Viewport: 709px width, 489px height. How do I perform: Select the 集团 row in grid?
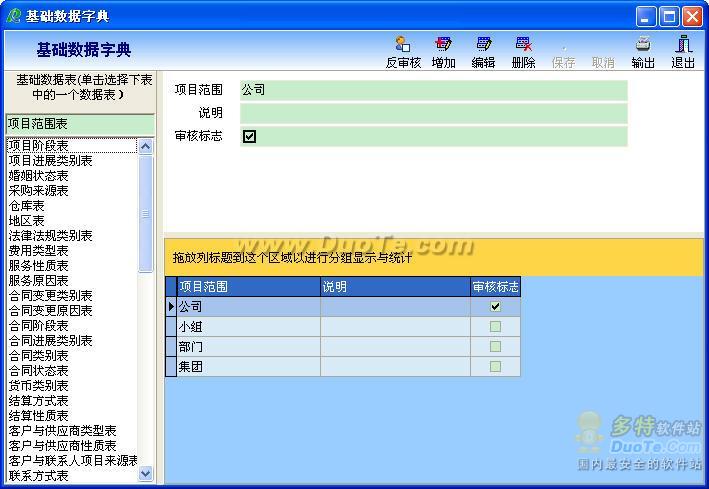coord(248,367)
